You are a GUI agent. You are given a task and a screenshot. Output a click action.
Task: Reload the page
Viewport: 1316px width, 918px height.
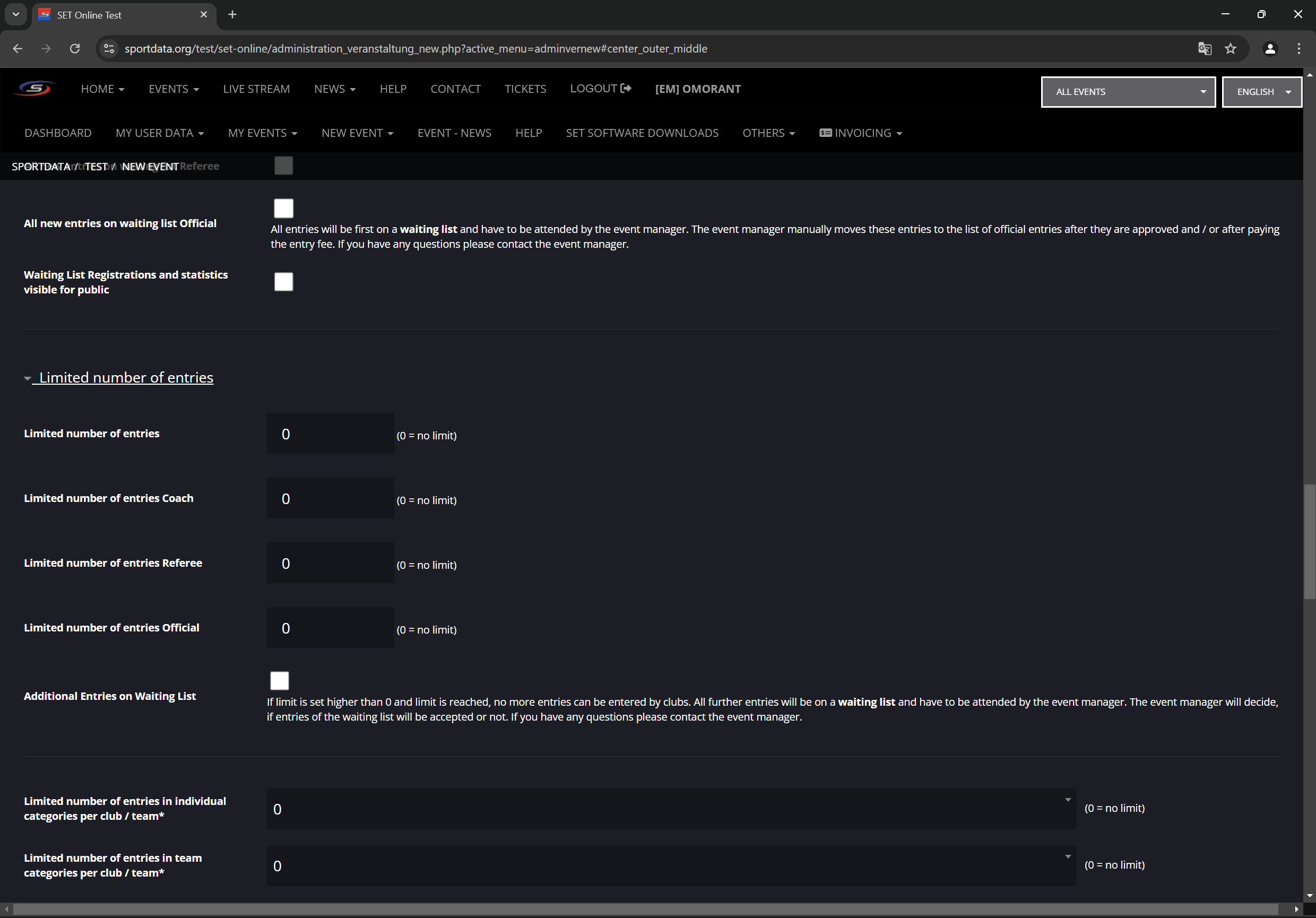coord(74,49)
